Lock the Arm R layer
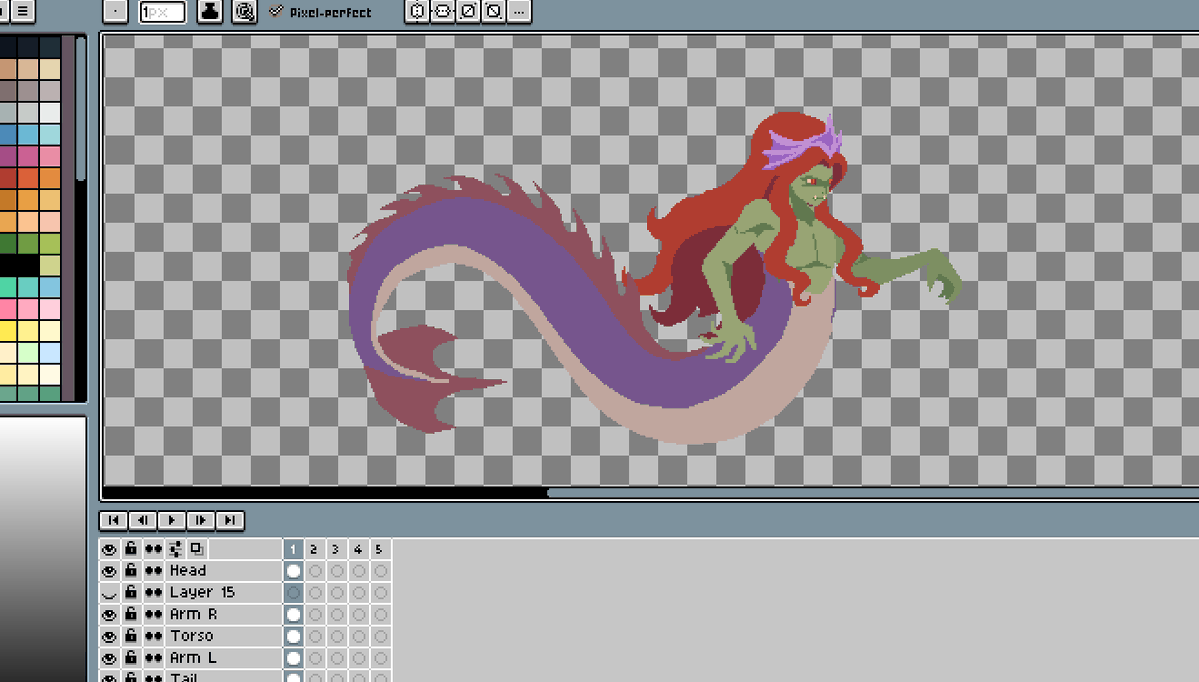Viewport: 1199px width, 682px height. (x=131, y=615)
